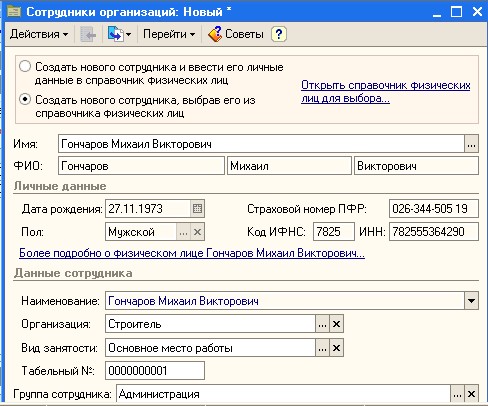Open the calendar picker for birth date
The height and width of the screenshot is (406, 488).
(197, 209)
